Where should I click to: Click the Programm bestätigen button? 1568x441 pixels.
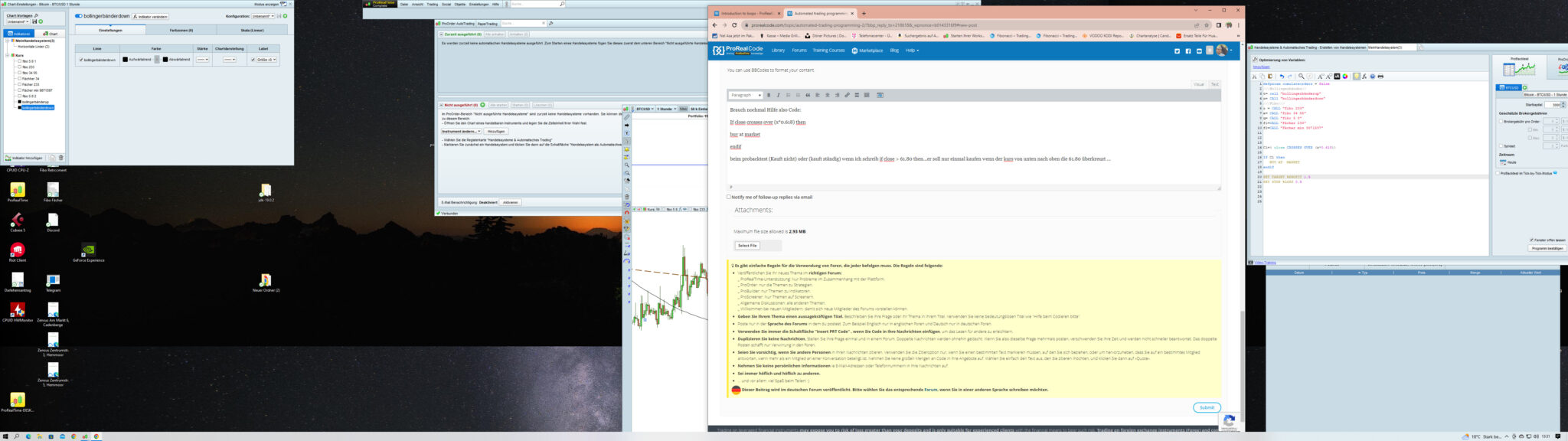click(x=1547, y=249)
